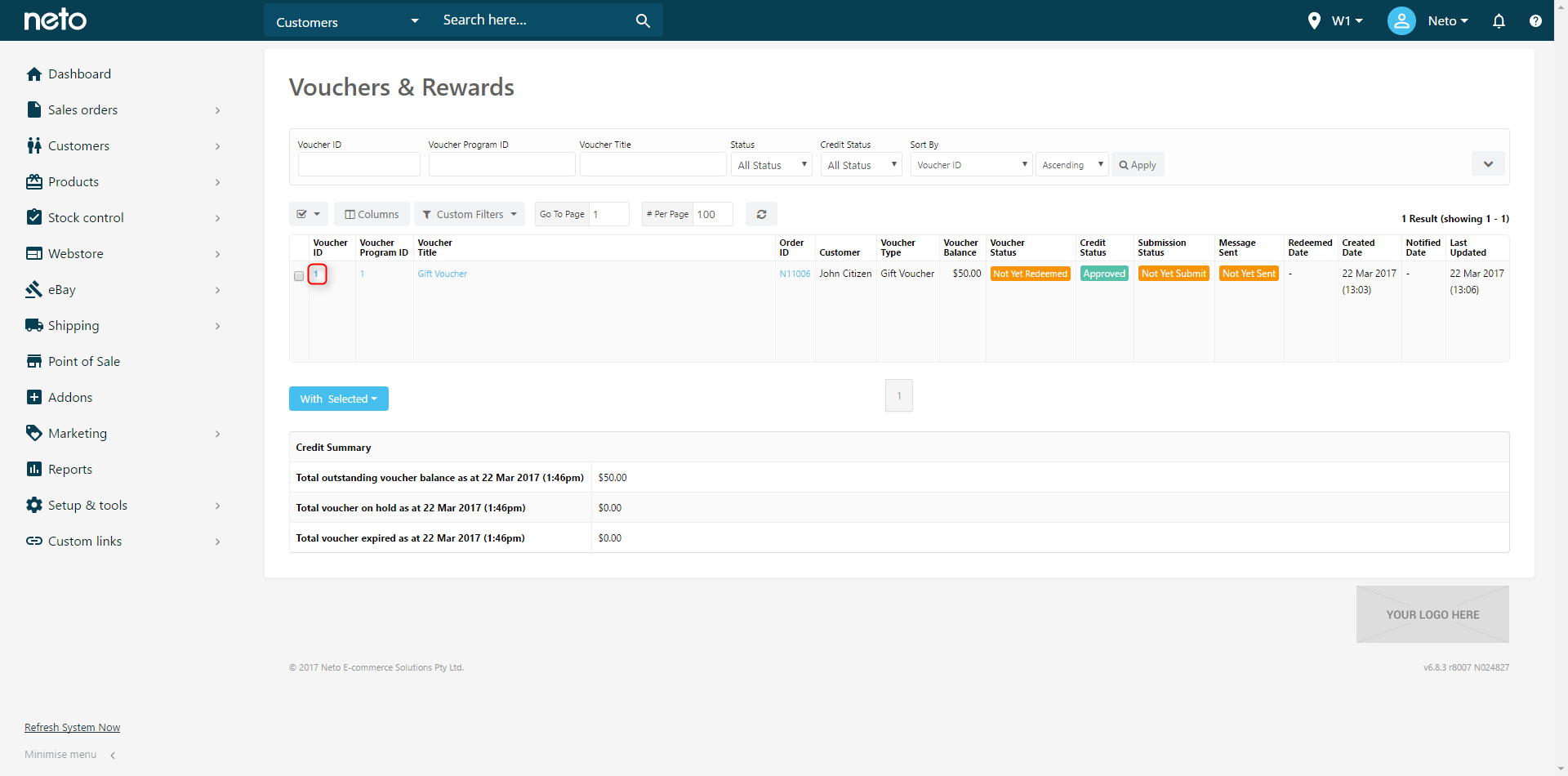Click the Neto logo
1568x776 pixels.
pos(55,20)
